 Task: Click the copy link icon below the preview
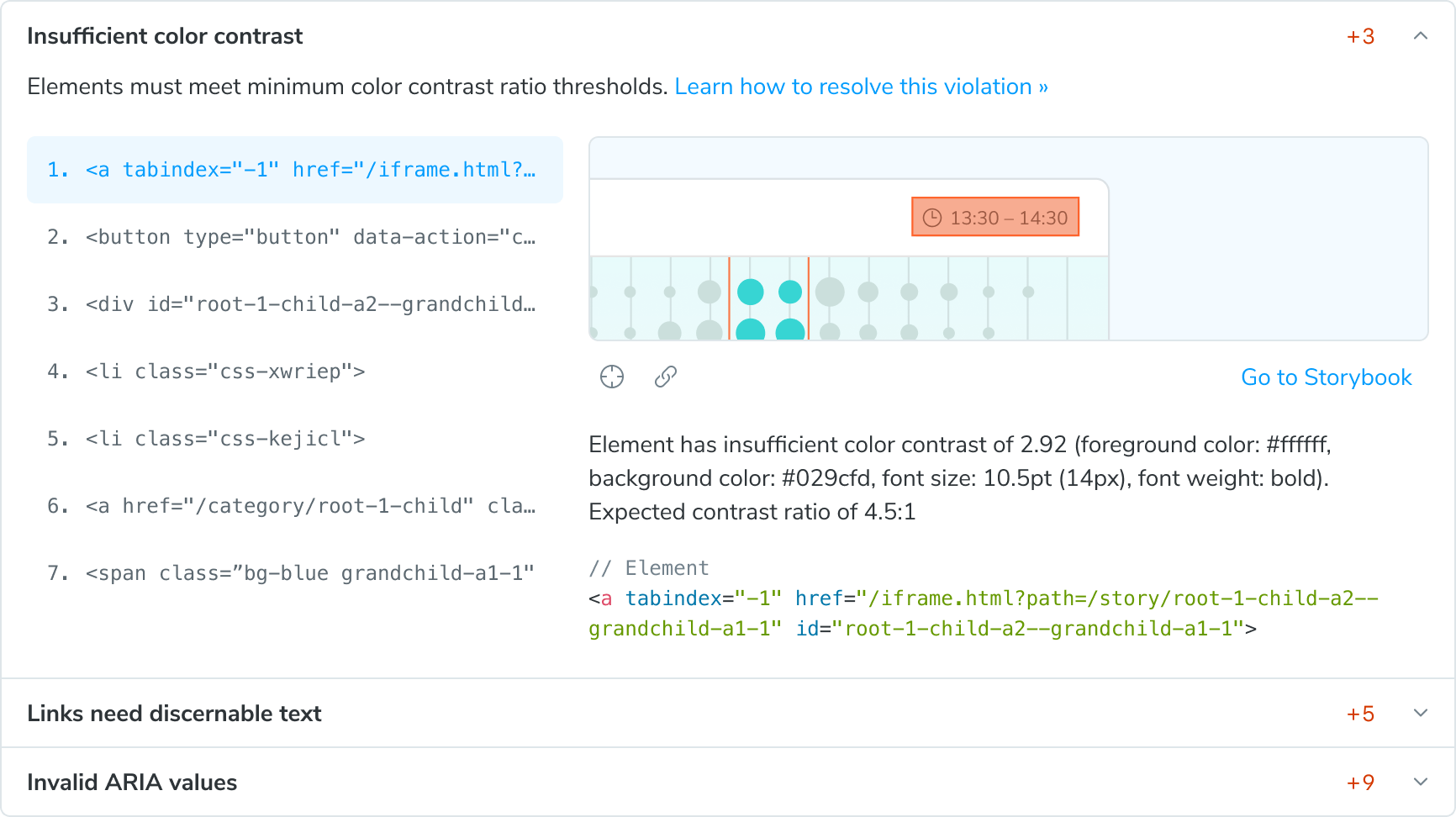coord(666,377)
